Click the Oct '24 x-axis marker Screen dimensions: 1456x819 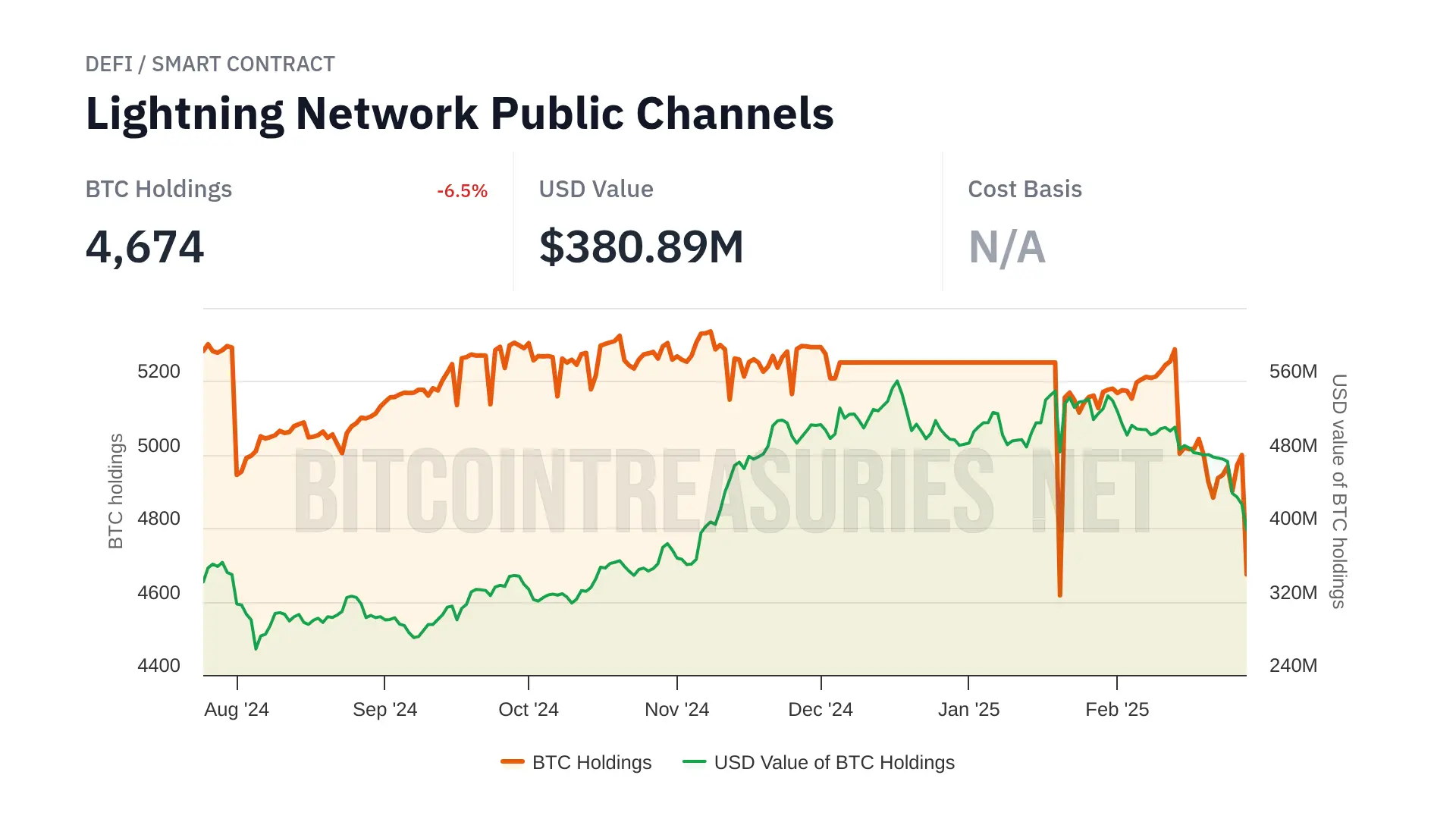tap(529, 710)
